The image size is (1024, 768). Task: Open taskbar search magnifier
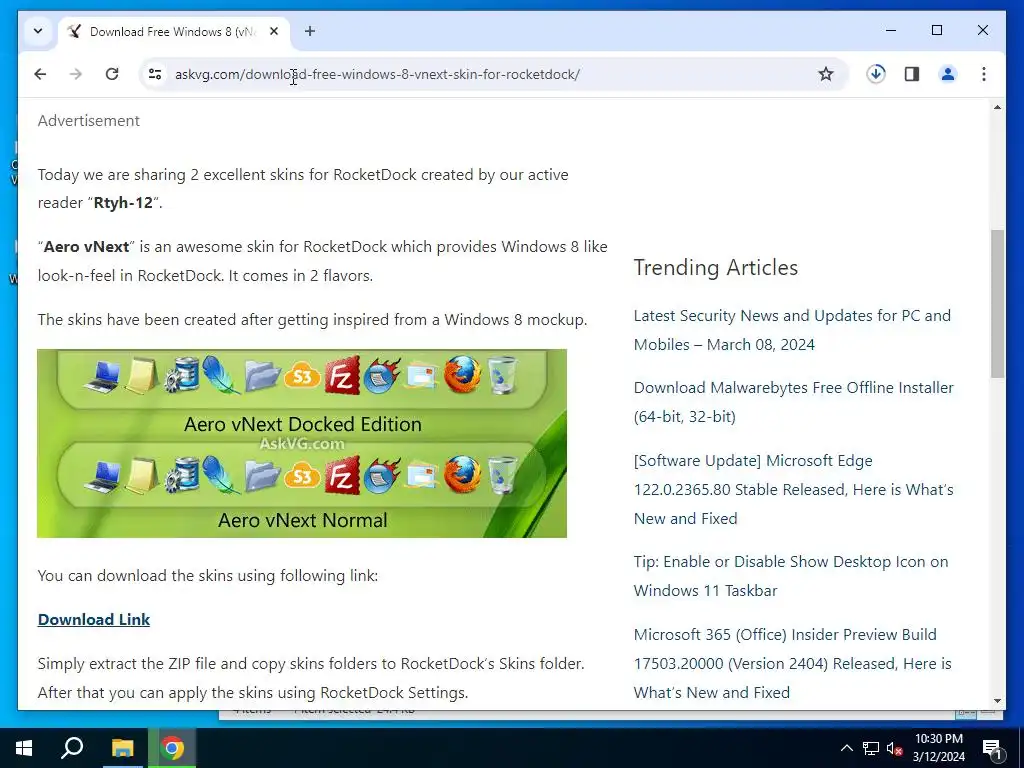tap(72, 748)
